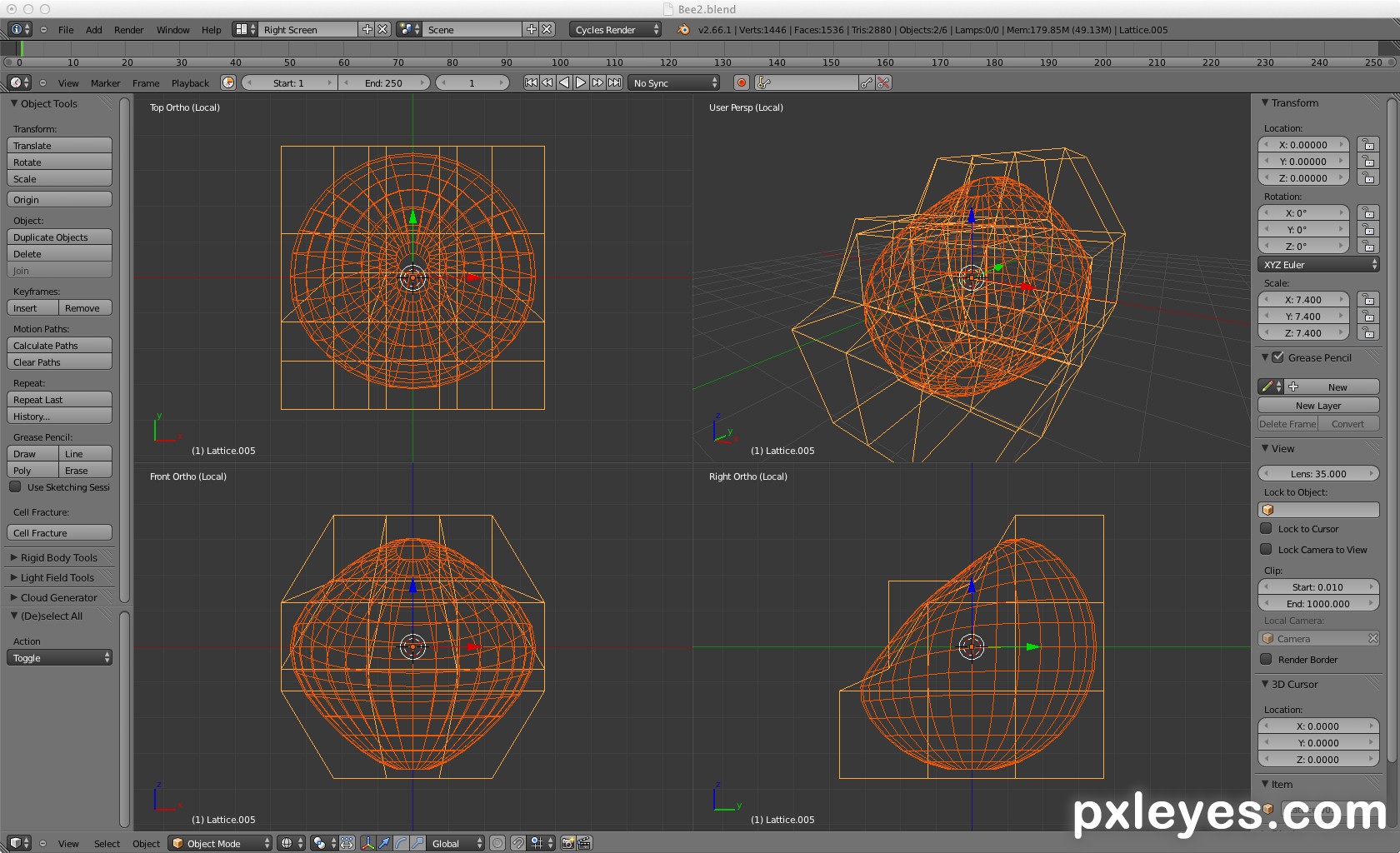Image resolution: width=1400 pixels, height=853 pixels.
Task: Open the XYZ Euler rotation mode dropdown
Action: pyautogui.click(x=1318, y=264)
